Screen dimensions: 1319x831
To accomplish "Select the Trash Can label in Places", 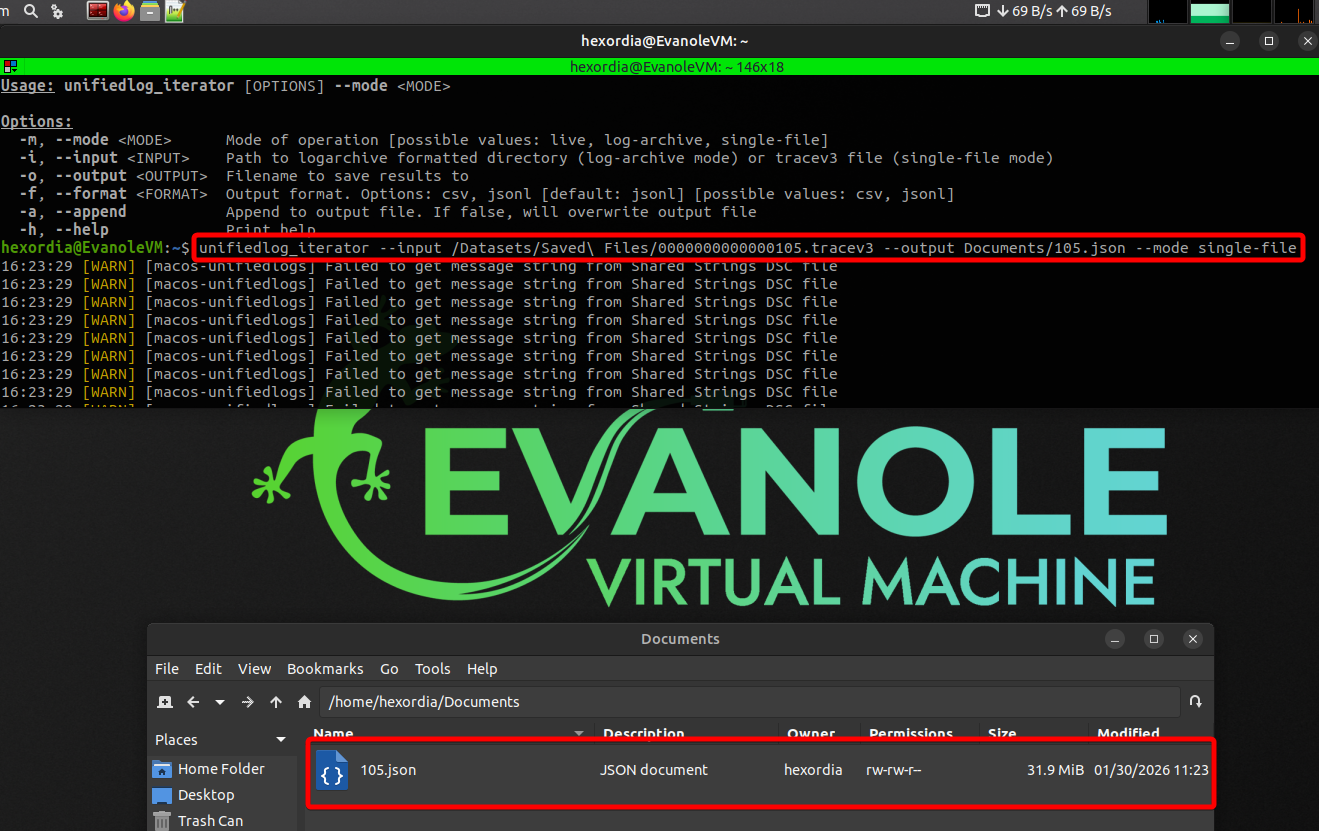I will click(x=210, y=821).
